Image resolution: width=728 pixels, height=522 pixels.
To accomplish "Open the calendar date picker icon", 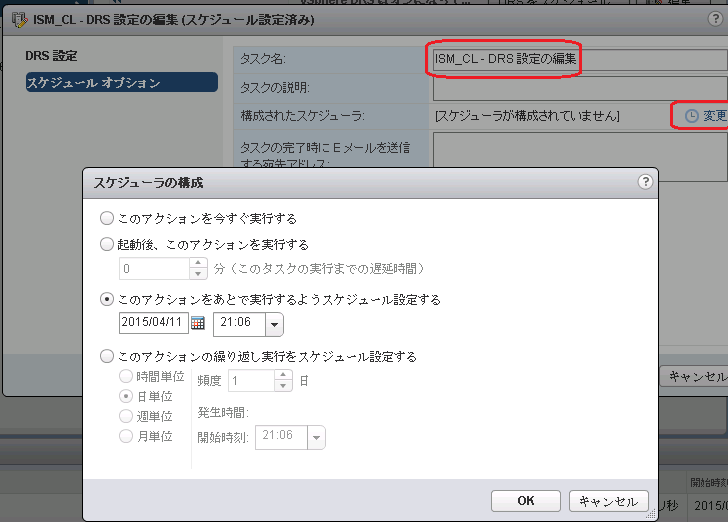I will (198, 323).
